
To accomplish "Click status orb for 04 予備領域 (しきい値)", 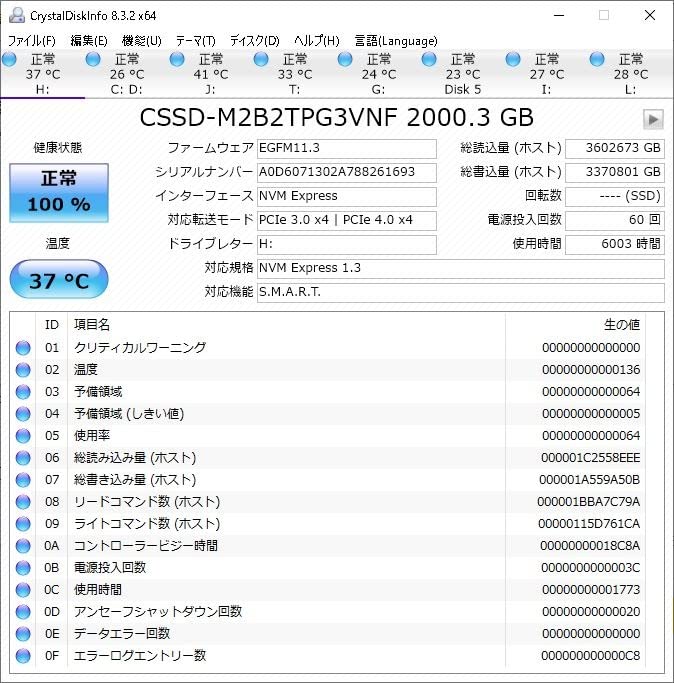I will 23,414.
